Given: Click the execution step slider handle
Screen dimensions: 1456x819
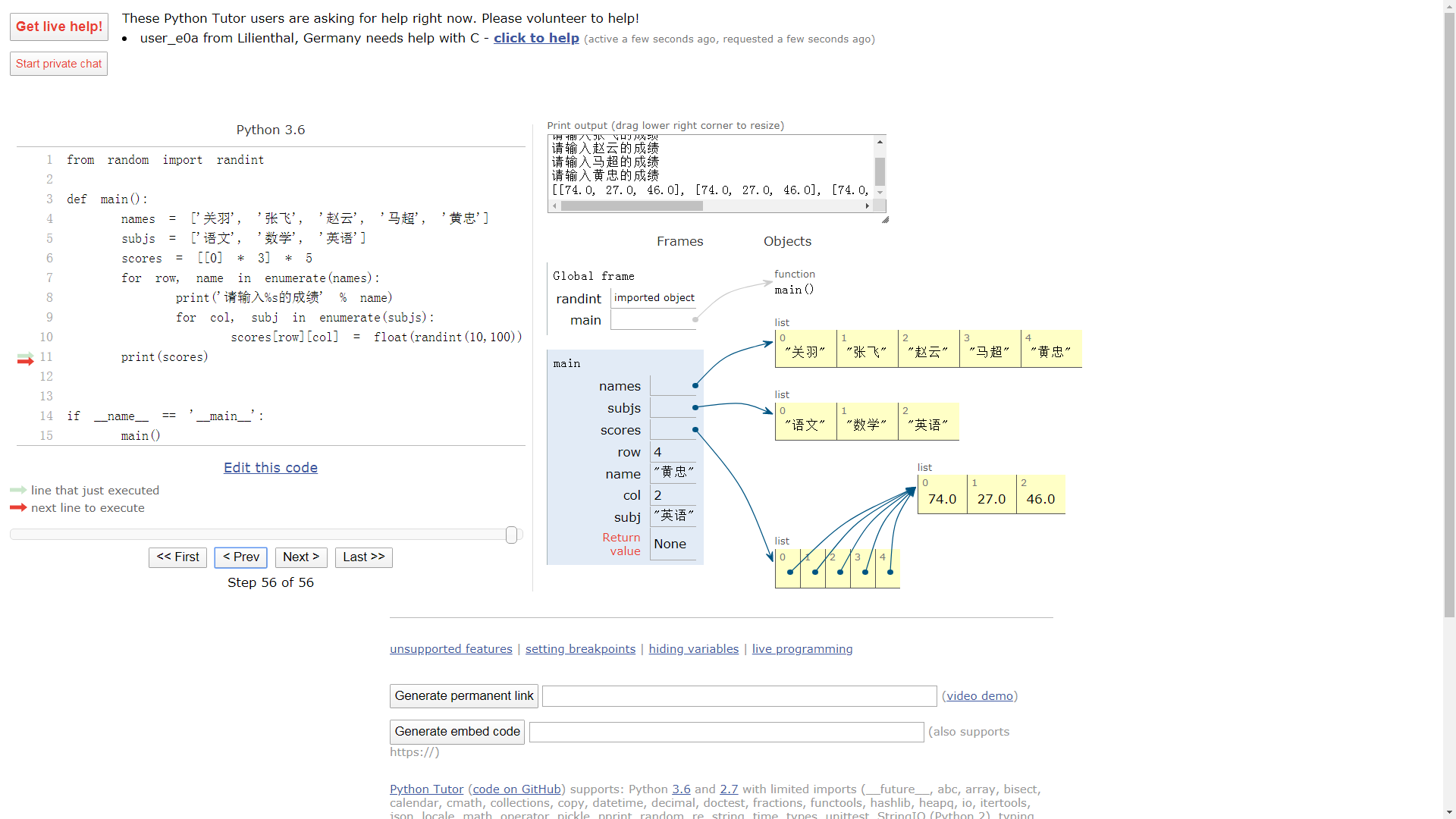Looking at the screenshot, I should click(512, 535).
